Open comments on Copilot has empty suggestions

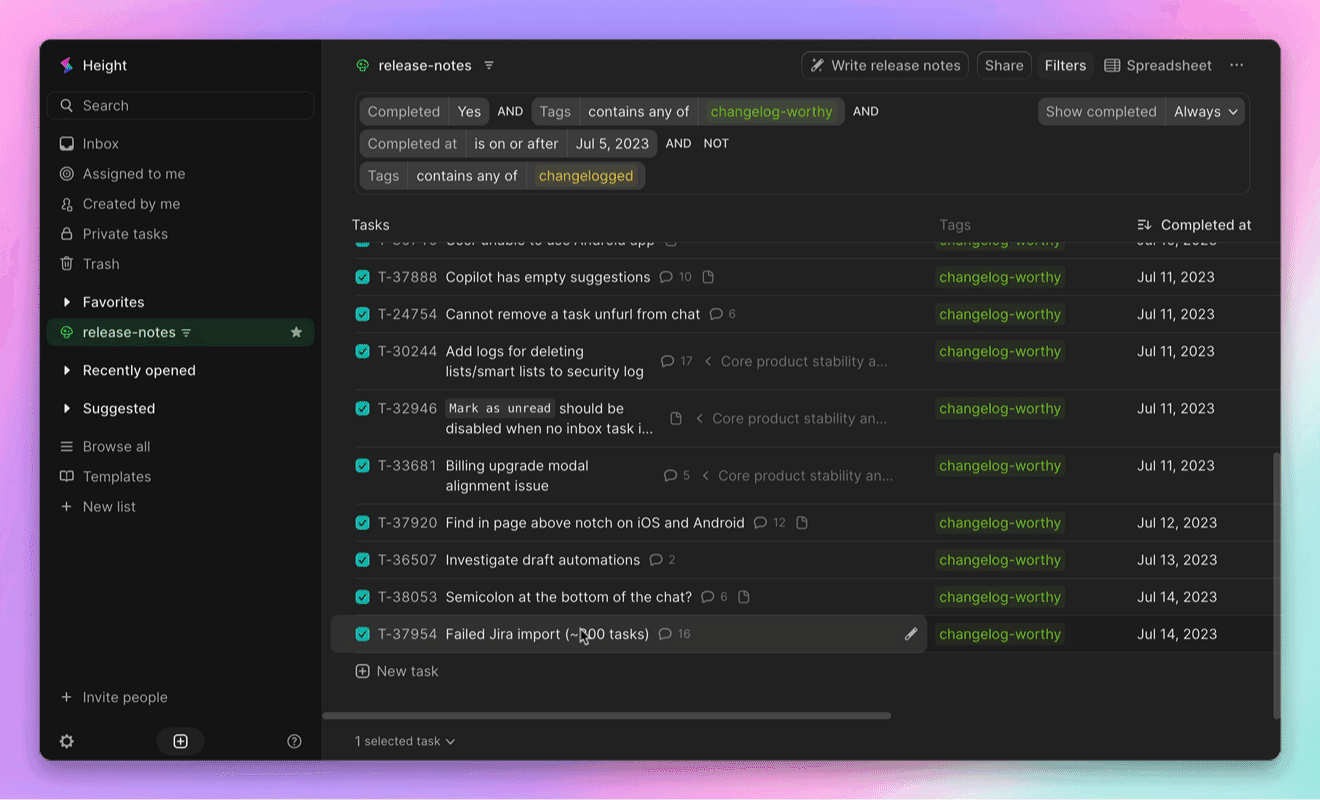pyautogui.click(x=676, y=277)
